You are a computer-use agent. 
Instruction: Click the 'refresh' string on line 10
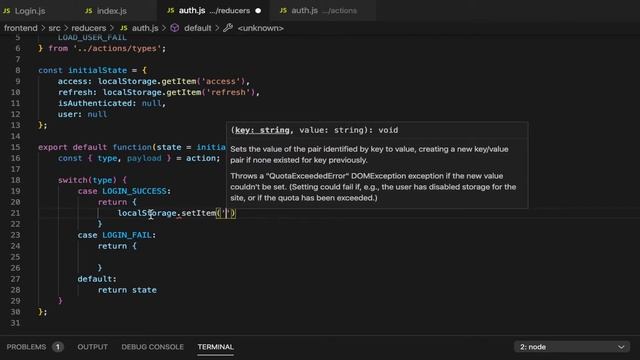(x=228, y=92)
